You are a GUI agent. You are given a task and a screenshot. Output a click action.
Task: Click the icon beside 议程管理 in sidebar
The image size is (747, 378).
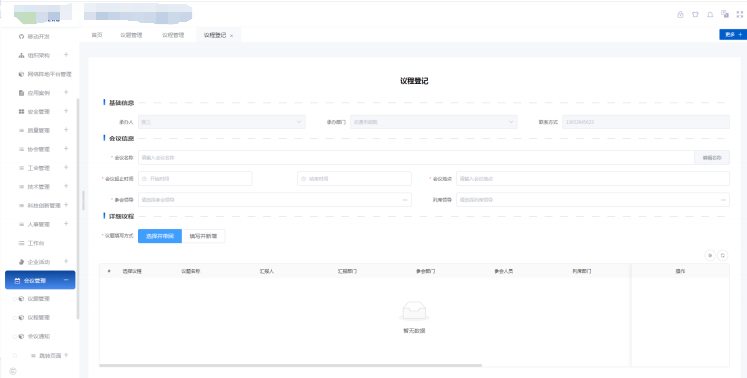pyautogui.click(x=21, y=317)
